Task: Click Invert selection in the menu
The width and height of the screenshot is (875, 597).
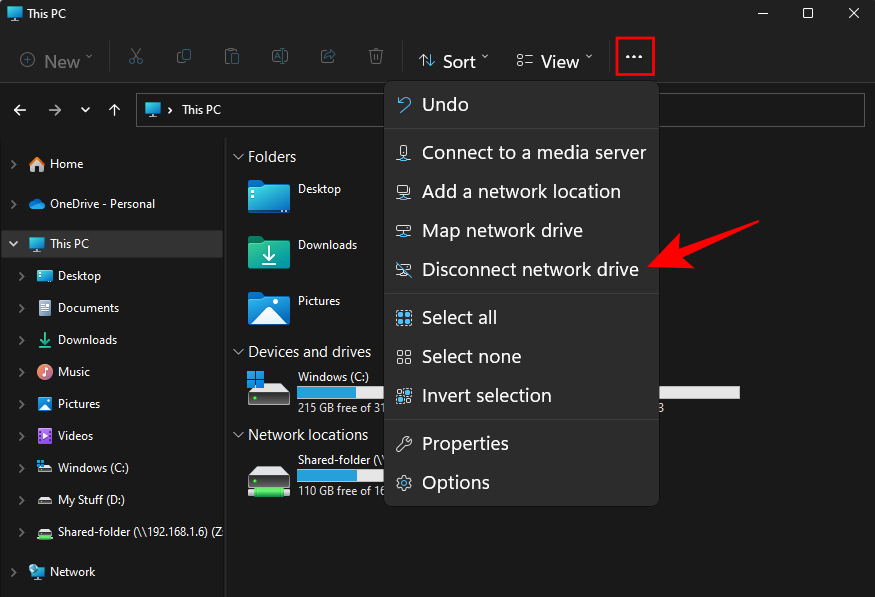Action: point(487,395)
